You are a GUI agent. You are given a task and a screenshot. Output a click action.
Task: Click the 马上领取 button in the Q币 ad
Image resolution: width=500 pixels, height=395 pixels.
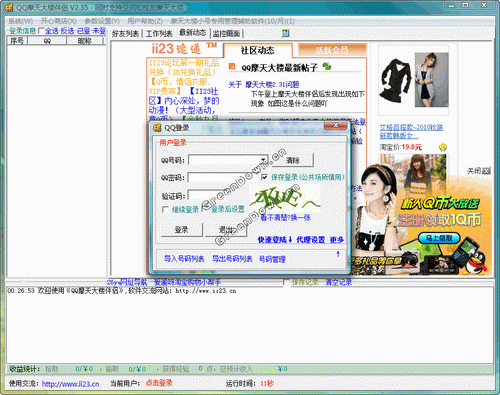439,238
